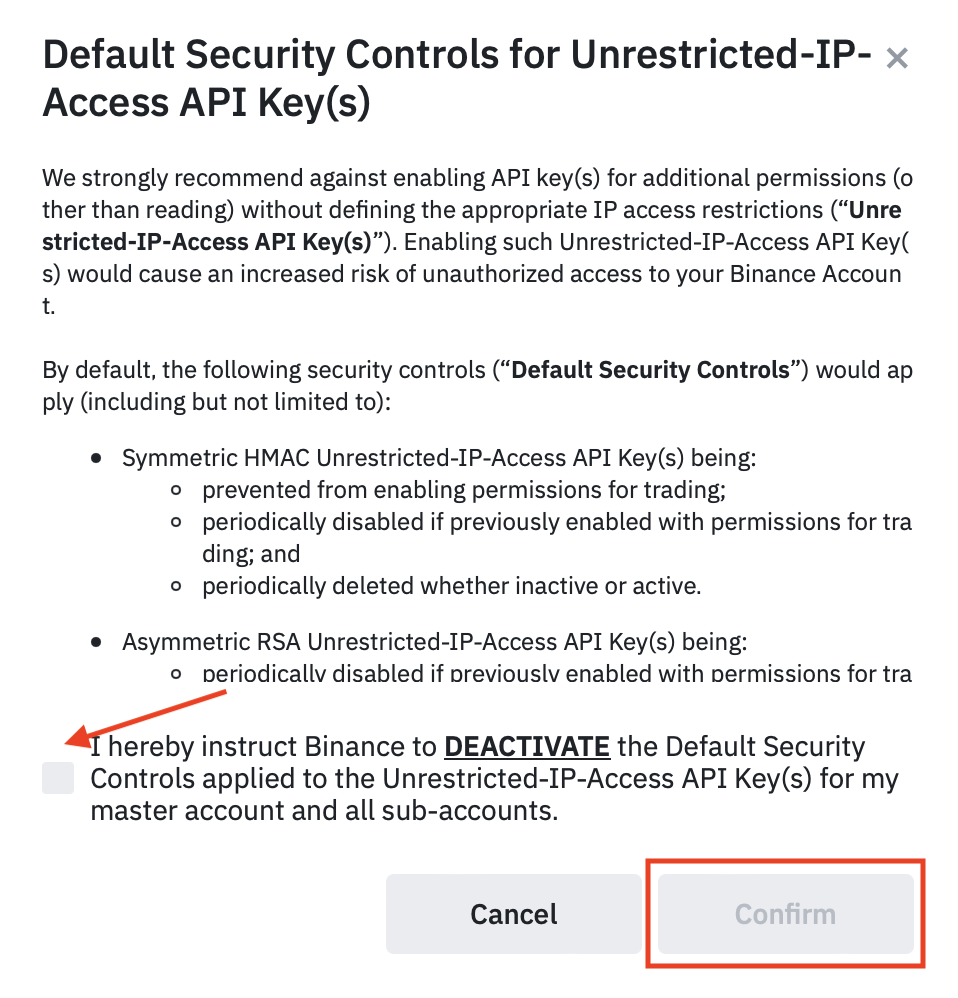958x998 pixels.
Task: Select the underlined DEACTIVATE text
Action: 527,746
